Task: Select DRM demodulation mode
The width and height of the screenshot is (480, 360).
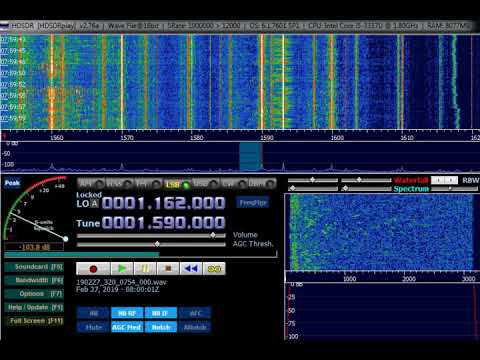Action: pos(262,184)
